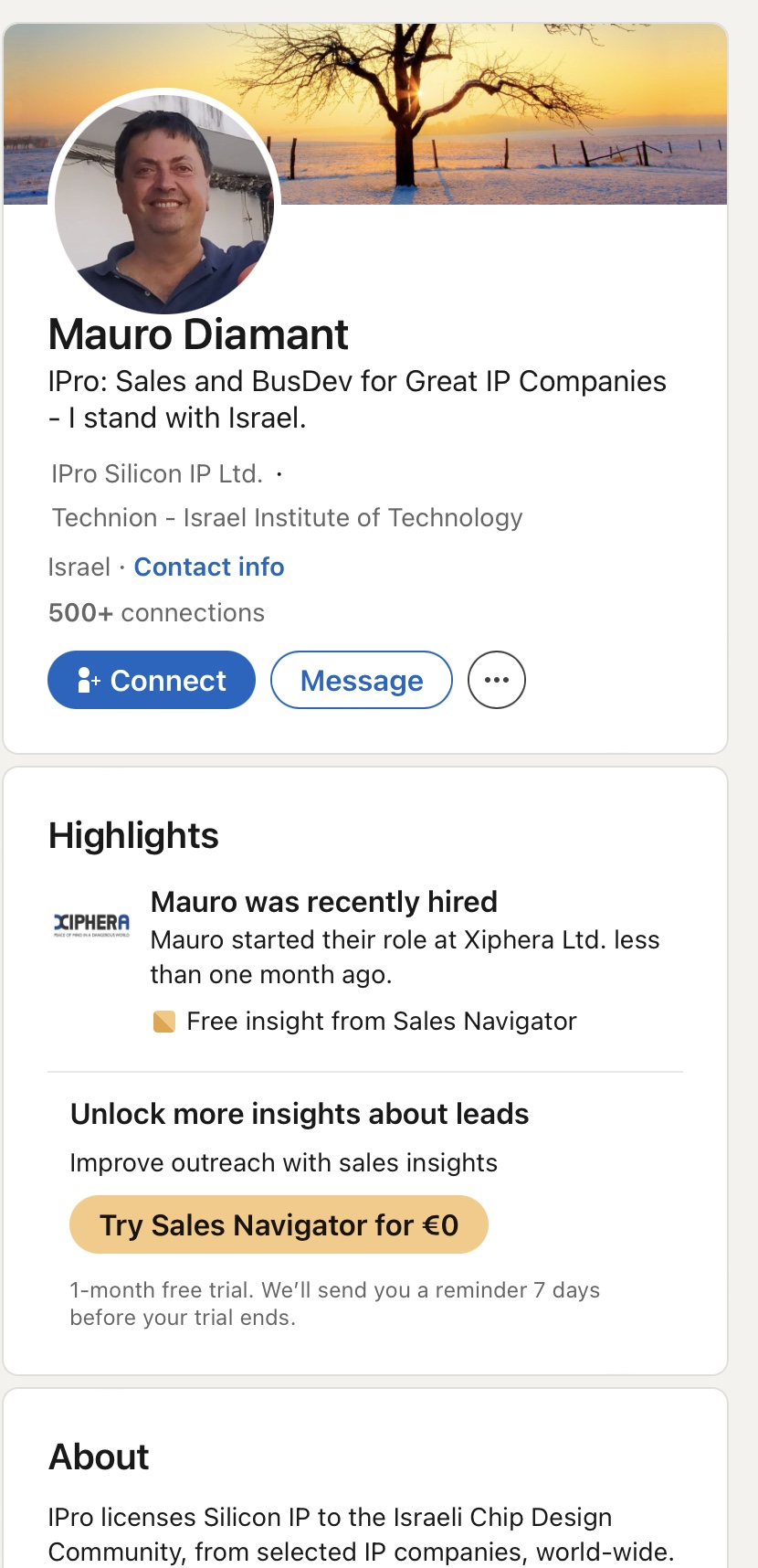This screenshot has height=1568, width=758.
Task: Open Mauro Diamant's profile photo
Action: point(164,202)
